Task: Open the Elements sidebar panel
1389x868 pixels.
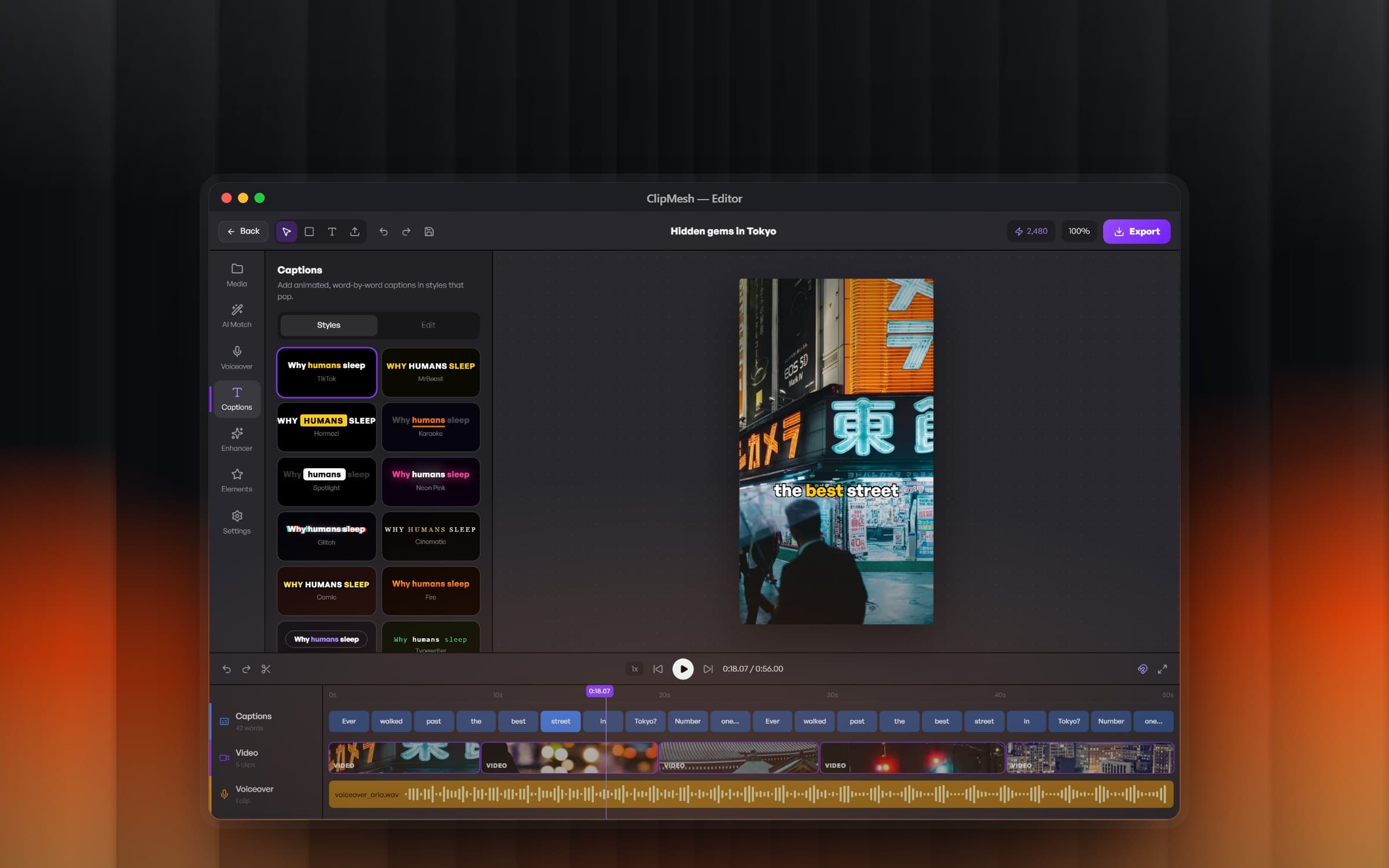Action: click(237, 481)
